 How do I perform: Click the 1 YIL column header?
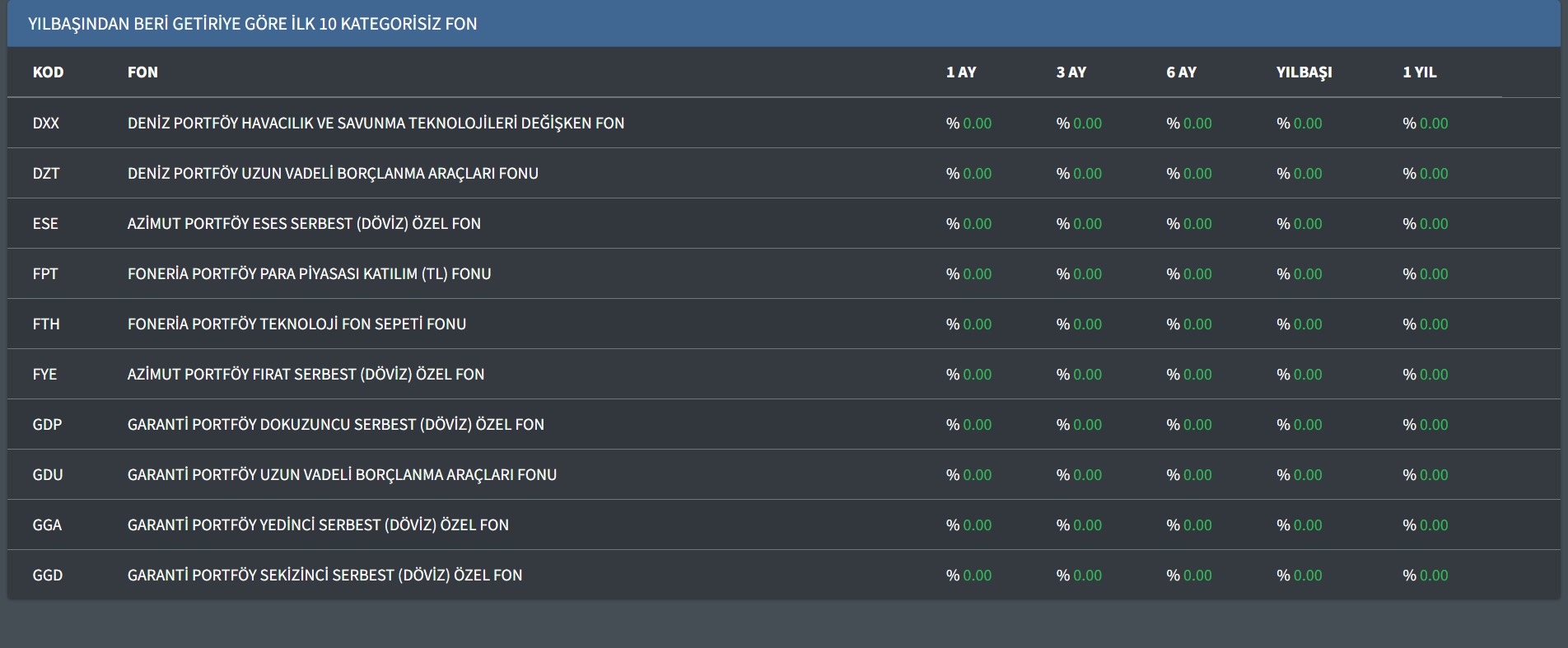tap(1419, 72)
